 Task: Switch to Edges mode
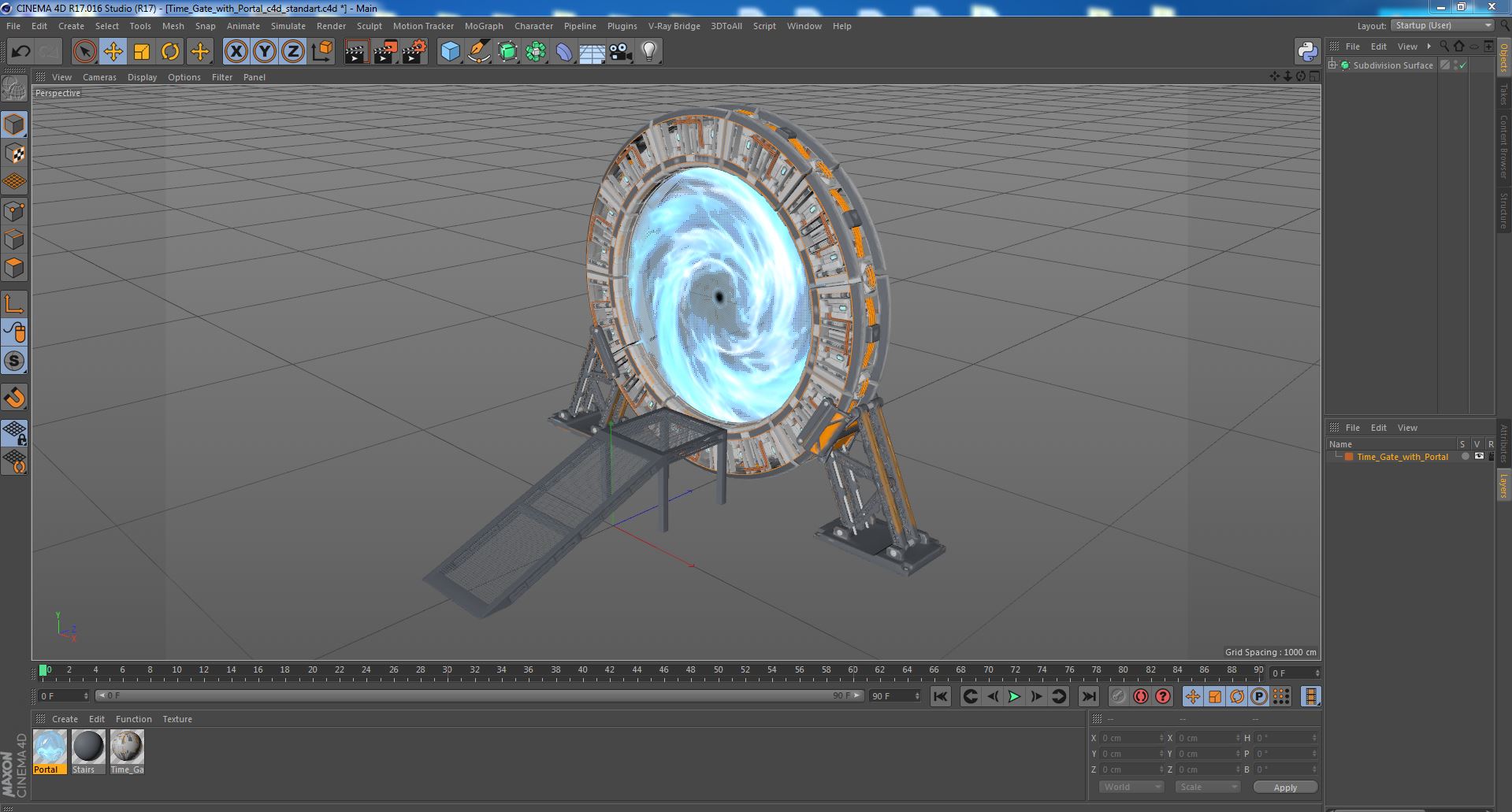[x=14, y=239]
